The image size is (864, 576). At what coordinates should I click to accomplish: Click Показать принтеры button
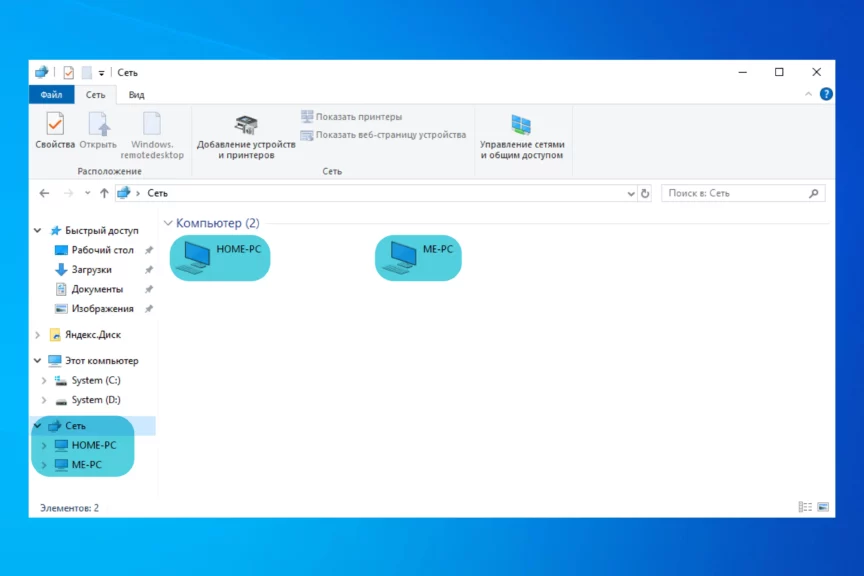coord(352,117)
